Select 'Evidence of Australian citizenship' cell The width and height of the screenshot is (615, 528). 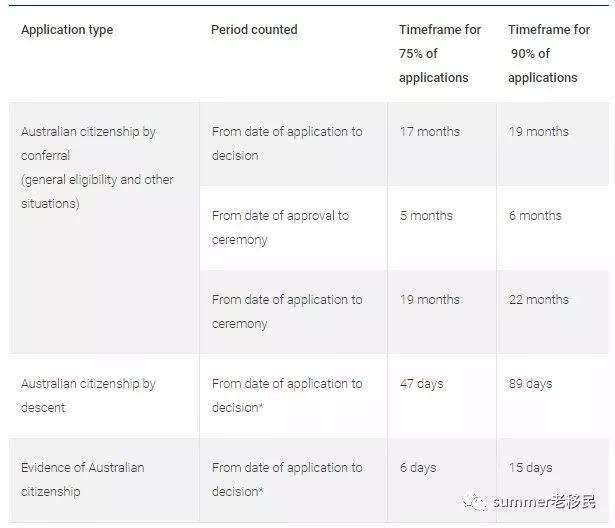point(104,480)
